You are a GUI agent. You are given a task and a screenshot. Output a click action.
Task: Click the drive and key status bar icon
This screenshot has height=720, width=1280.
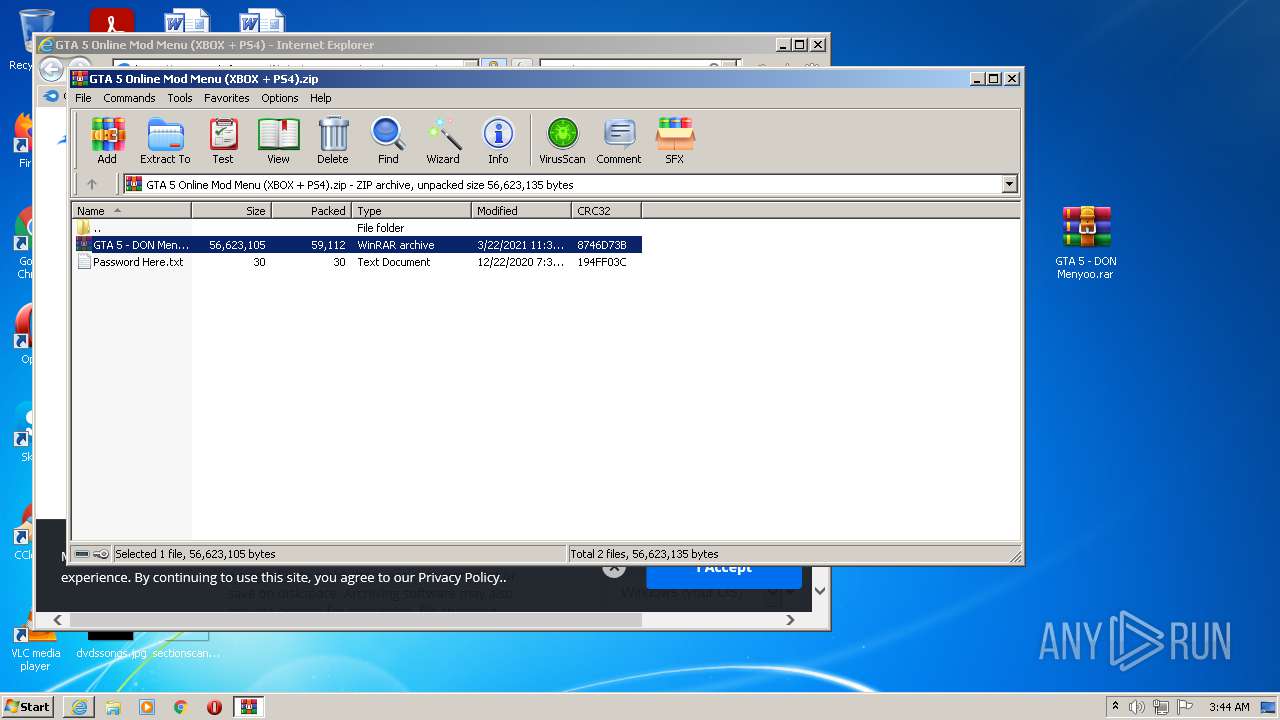click(x=92, y=554)
